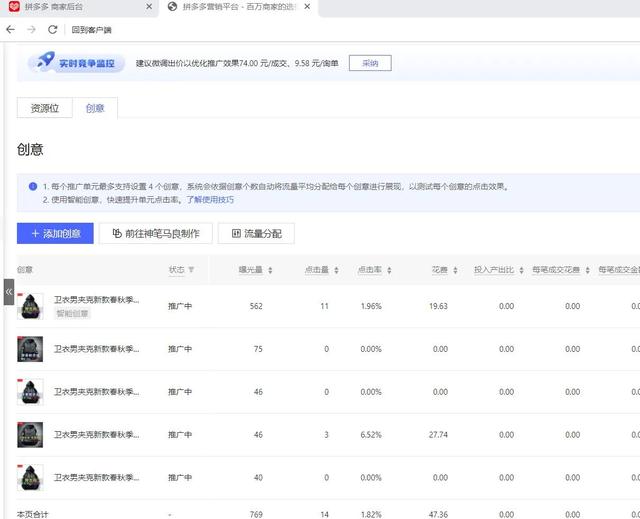The width and height of the screenshot is (640, 519).
Task: Click the 采纳 button
Action: [370, 63]
